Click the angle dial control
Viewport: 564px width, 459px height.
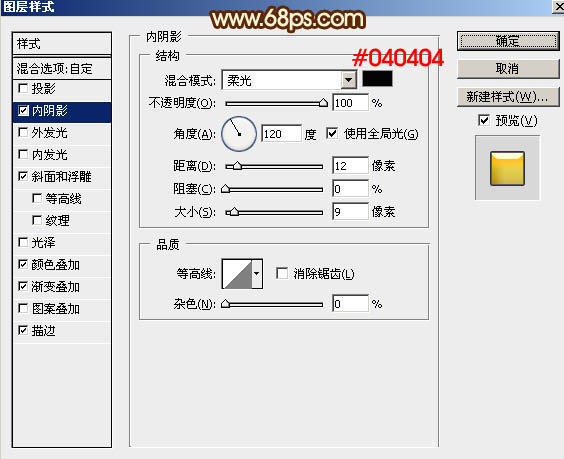point(239,134)
